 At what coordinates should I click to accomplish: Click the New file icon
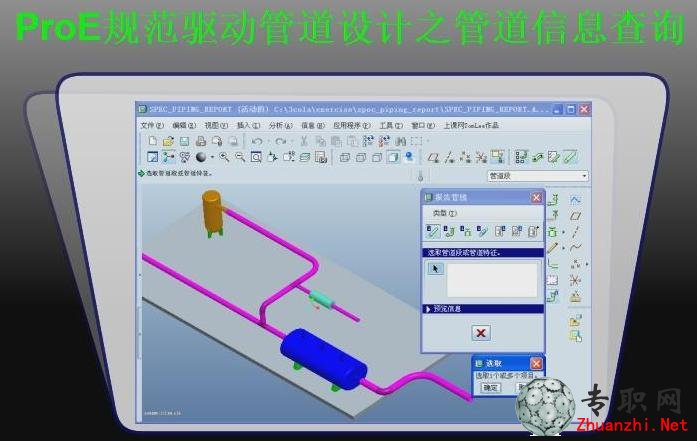pos(152,141)
